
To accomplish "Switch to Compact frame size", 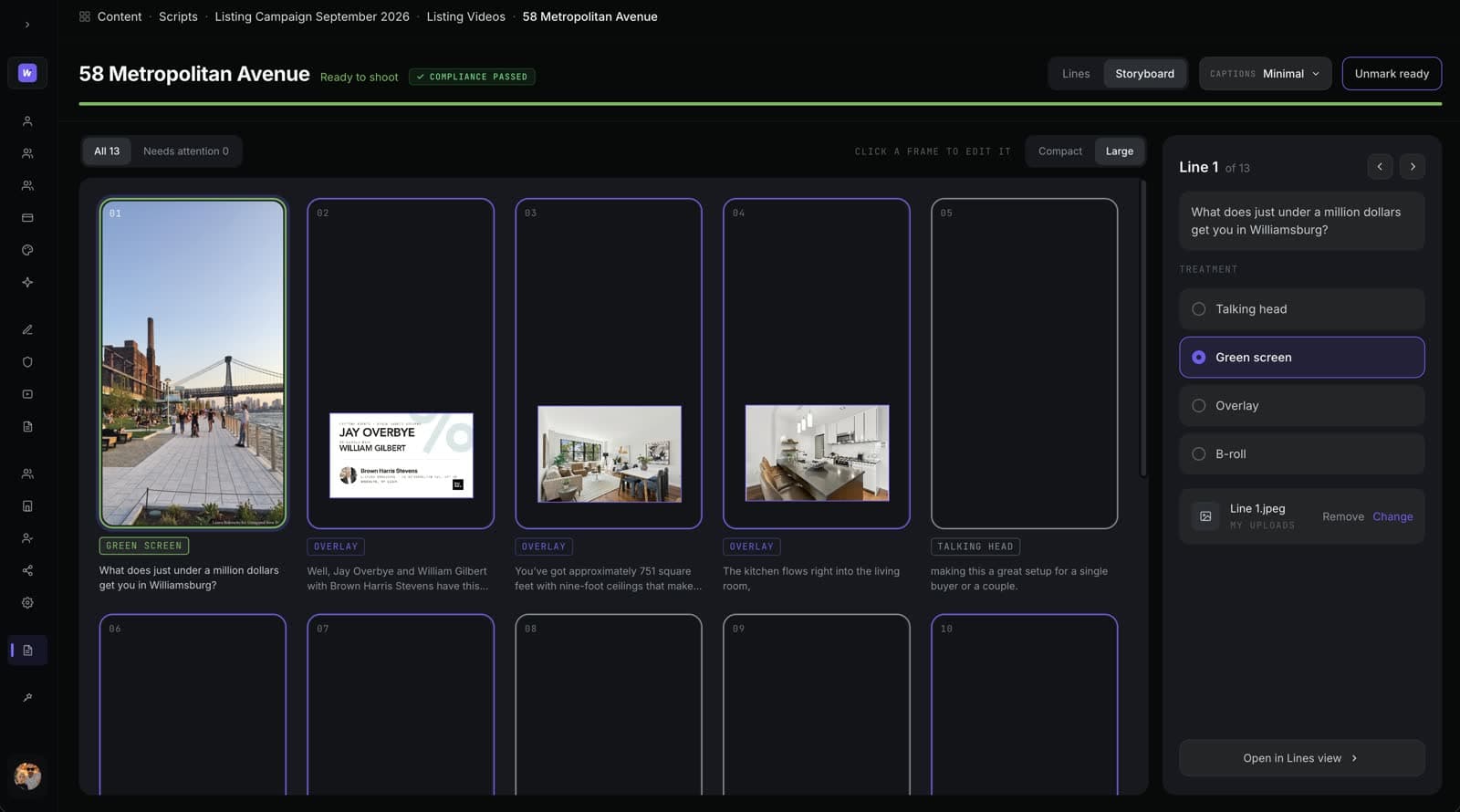I will click(1060, 151).
